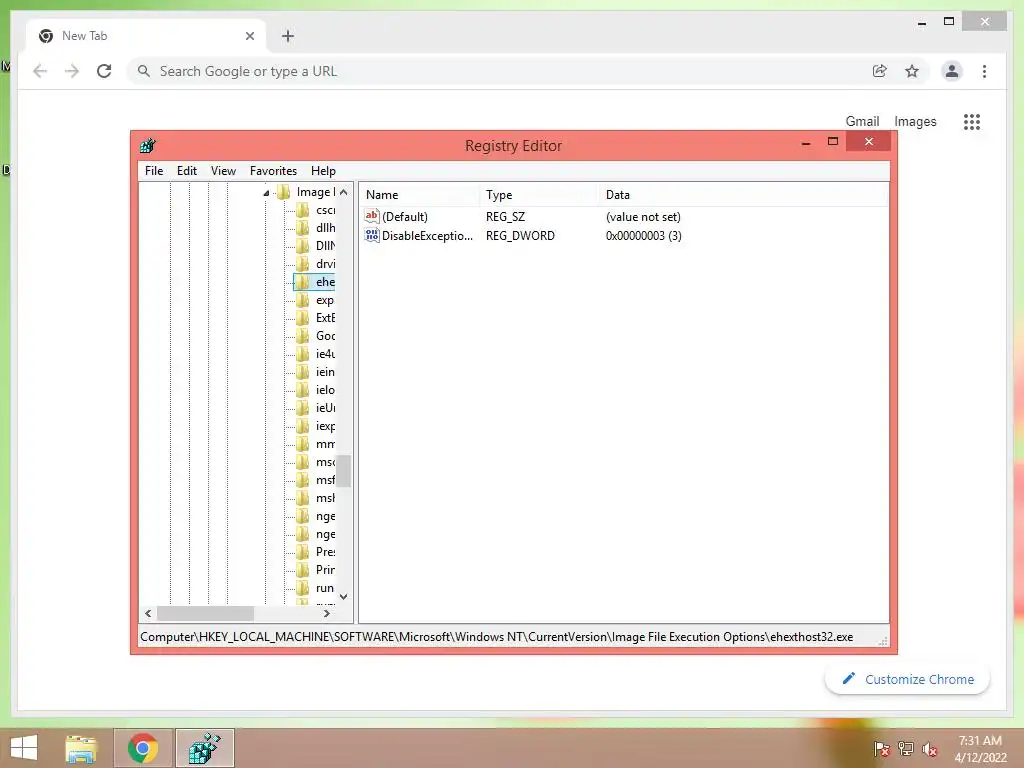Sort values by the Type column header
The height and width of the screenshot is (768, 1024).
pyautogui.click(x=539, y=195)
